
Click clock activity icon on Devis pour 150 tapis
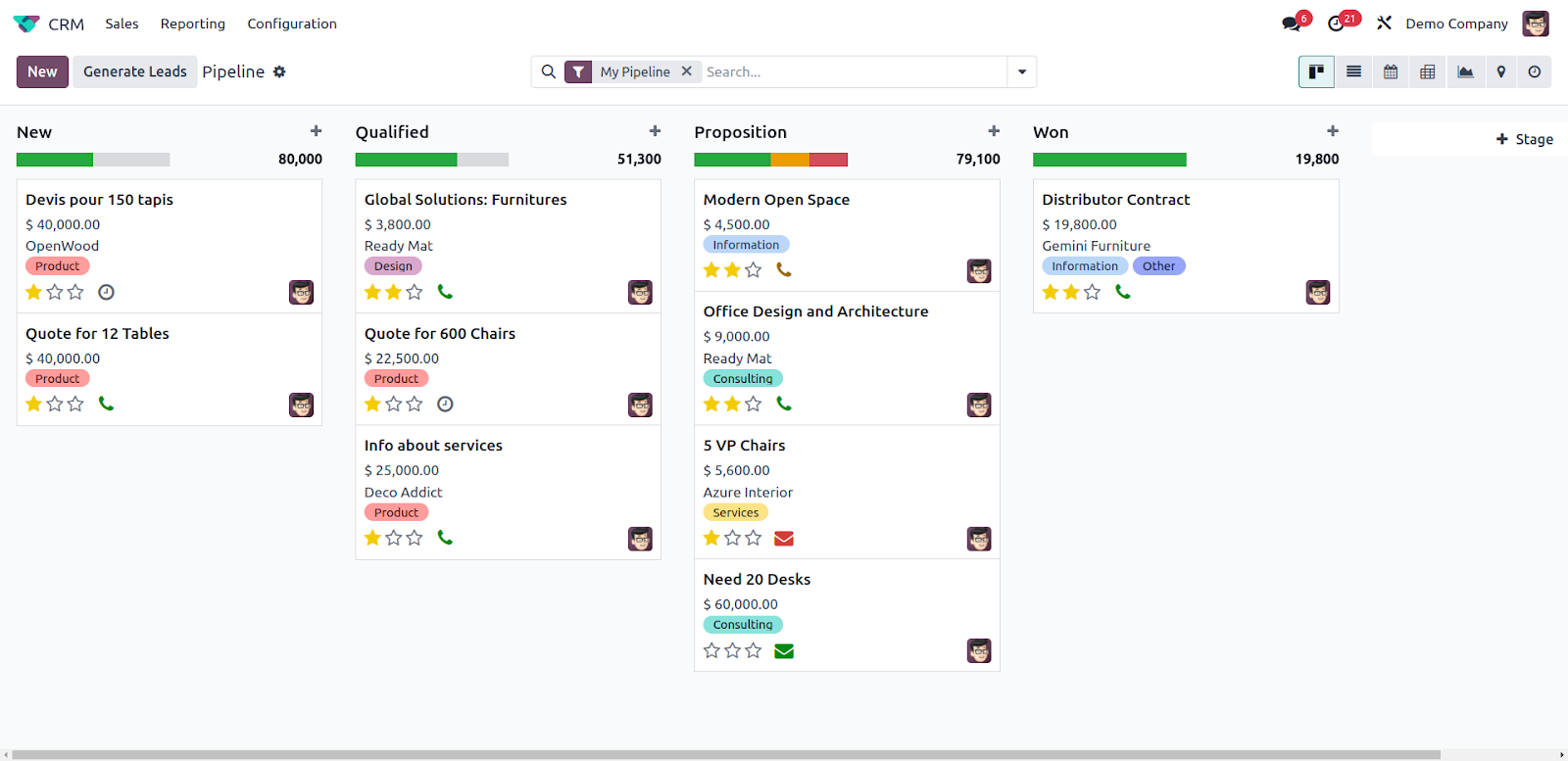[x=107, y=292]
